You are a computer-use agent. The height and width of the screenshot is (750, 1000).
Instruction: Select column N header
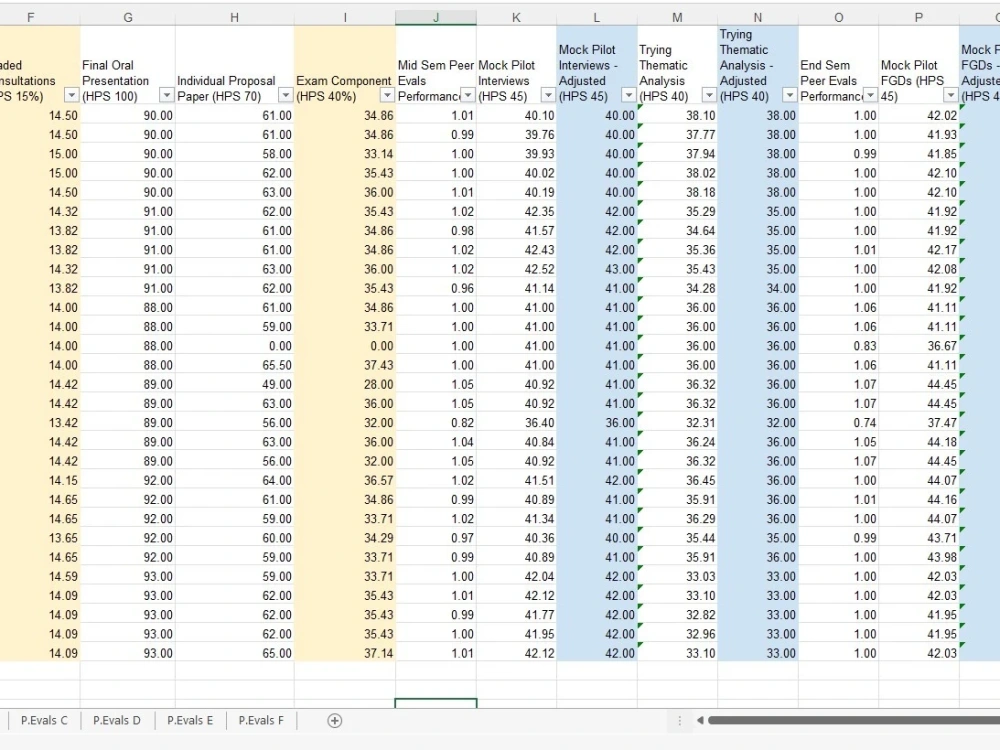[x=758, y=18]
